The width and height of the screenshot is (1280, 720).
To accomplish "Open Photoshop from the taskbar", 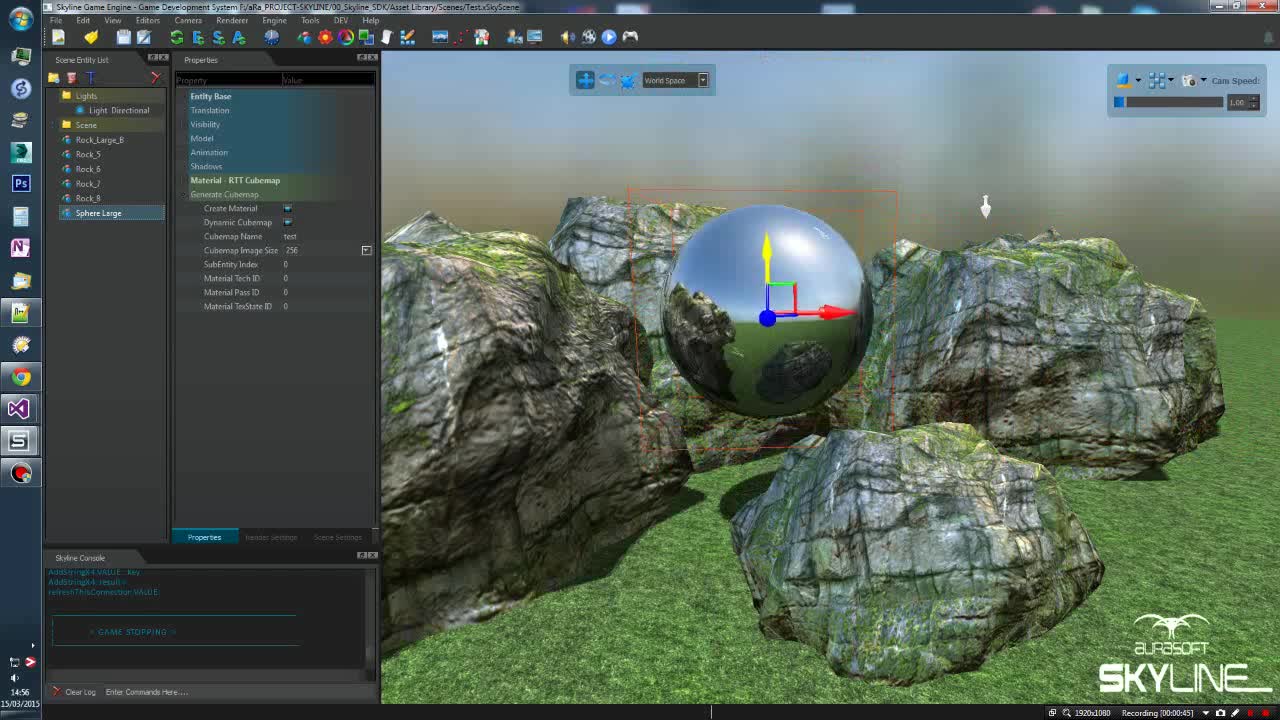I will [x=20, y=183].
